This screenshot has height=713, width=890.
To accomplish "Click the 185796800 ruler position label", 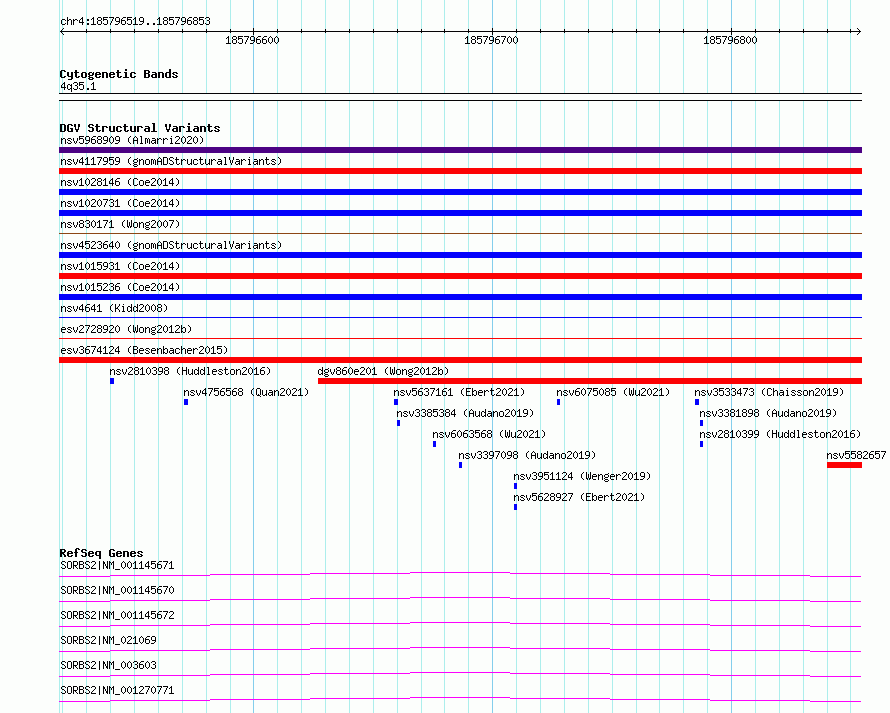I will 730,40.
